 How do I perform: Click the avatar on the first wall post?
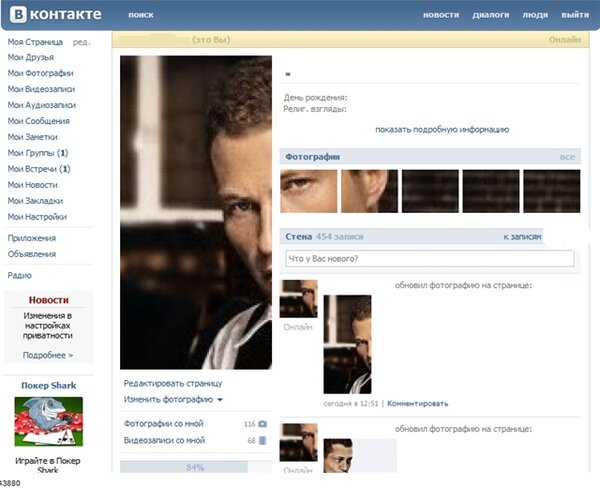pyautogui.click(x=298, y=299)
